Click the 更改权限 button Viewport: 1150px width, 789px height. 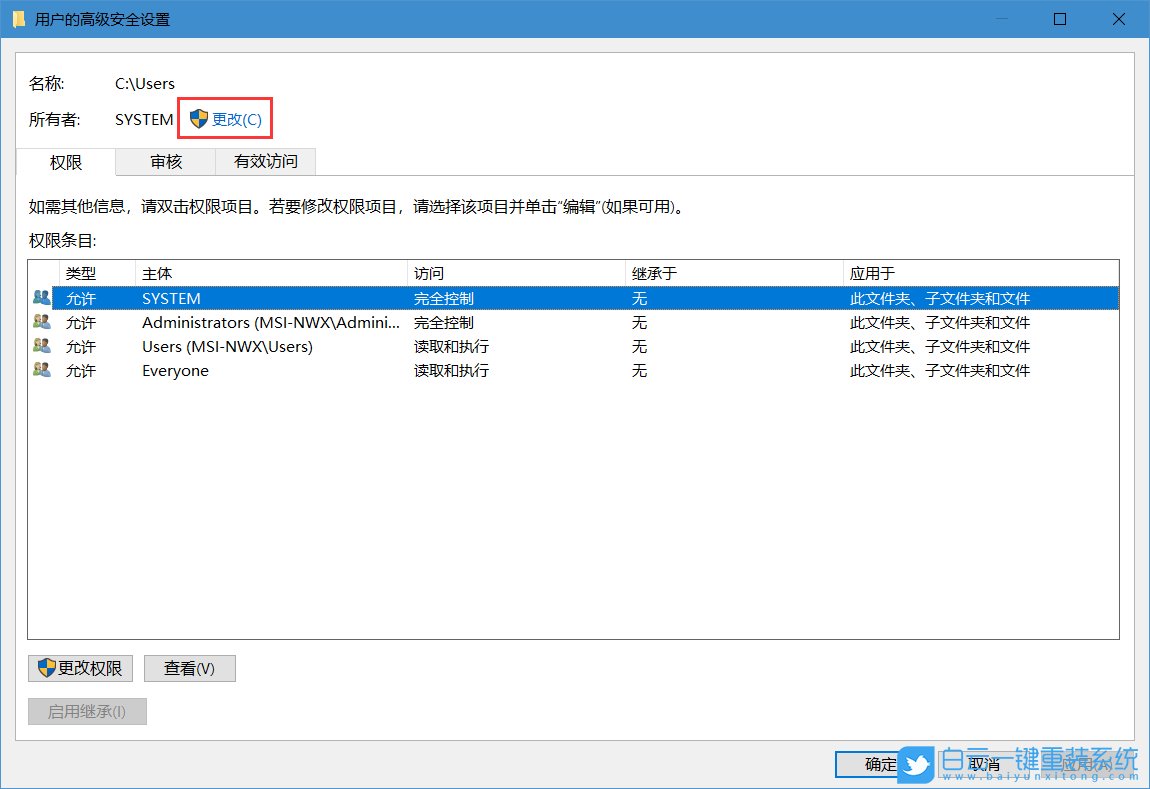80,668
